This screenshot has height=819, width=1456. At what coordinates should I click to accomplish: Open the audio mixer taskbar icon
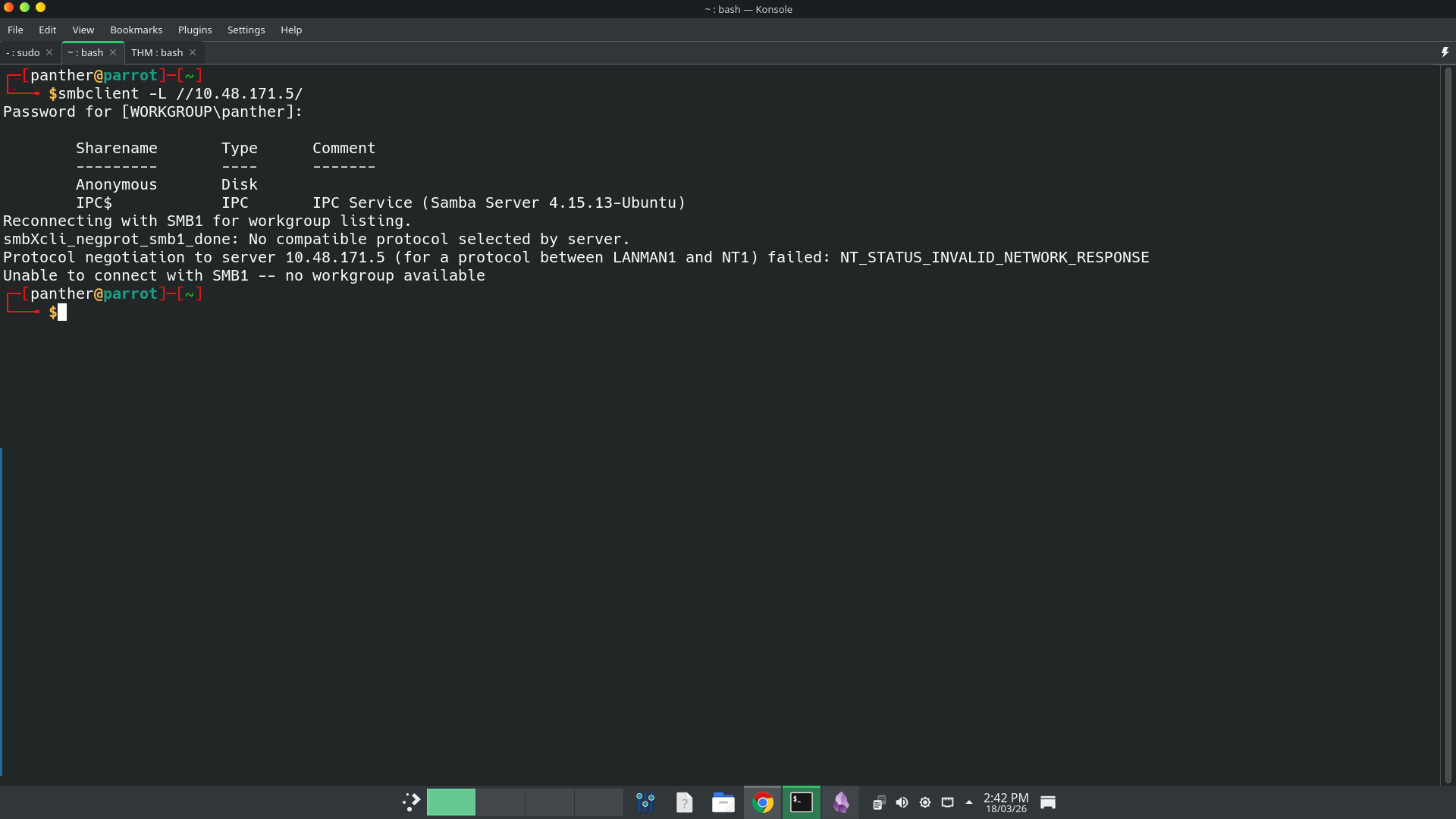645,802
